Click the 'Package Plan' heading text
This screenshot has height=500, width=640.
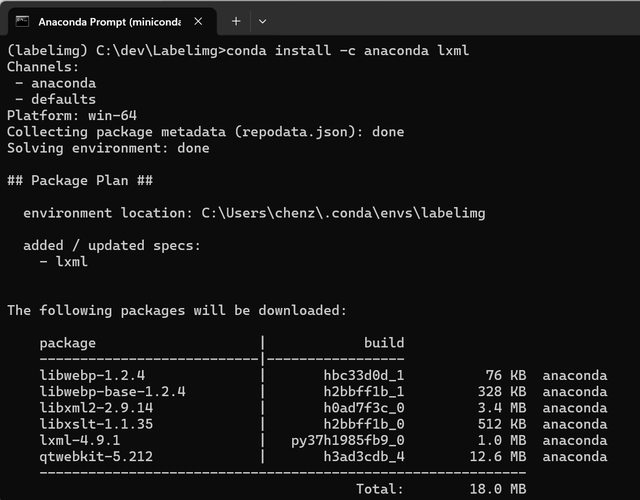pyautogui.click(x=80, y=180)
